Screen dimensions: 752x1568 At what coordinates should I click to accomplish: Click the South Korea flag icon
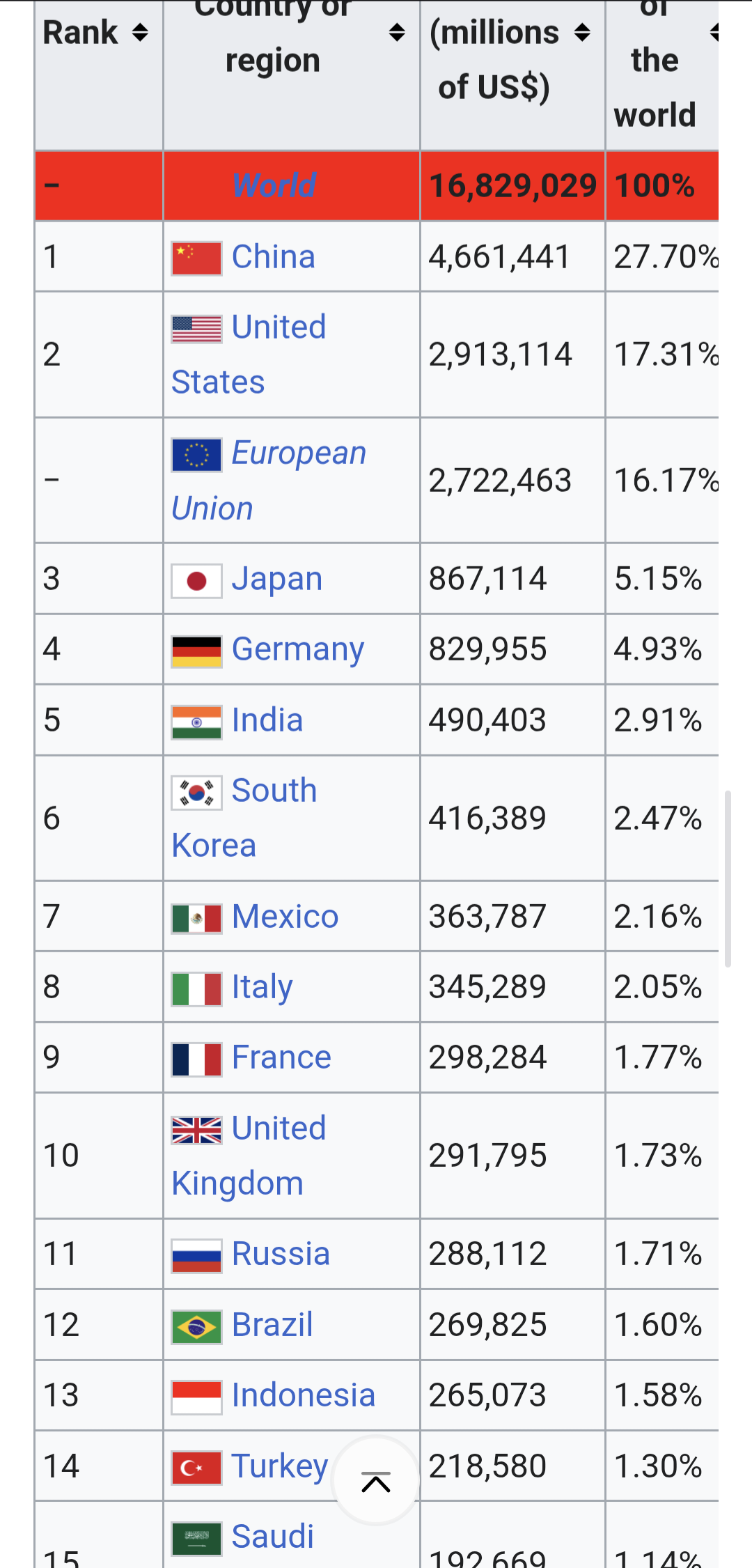pos(196,793)
